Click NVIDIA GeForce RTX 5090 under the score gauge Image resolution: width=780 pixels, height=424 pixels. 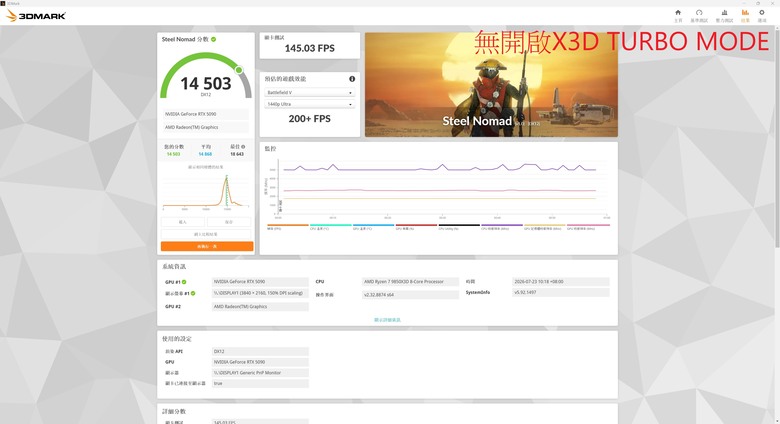pyautogui.click(x=206, y=114)
